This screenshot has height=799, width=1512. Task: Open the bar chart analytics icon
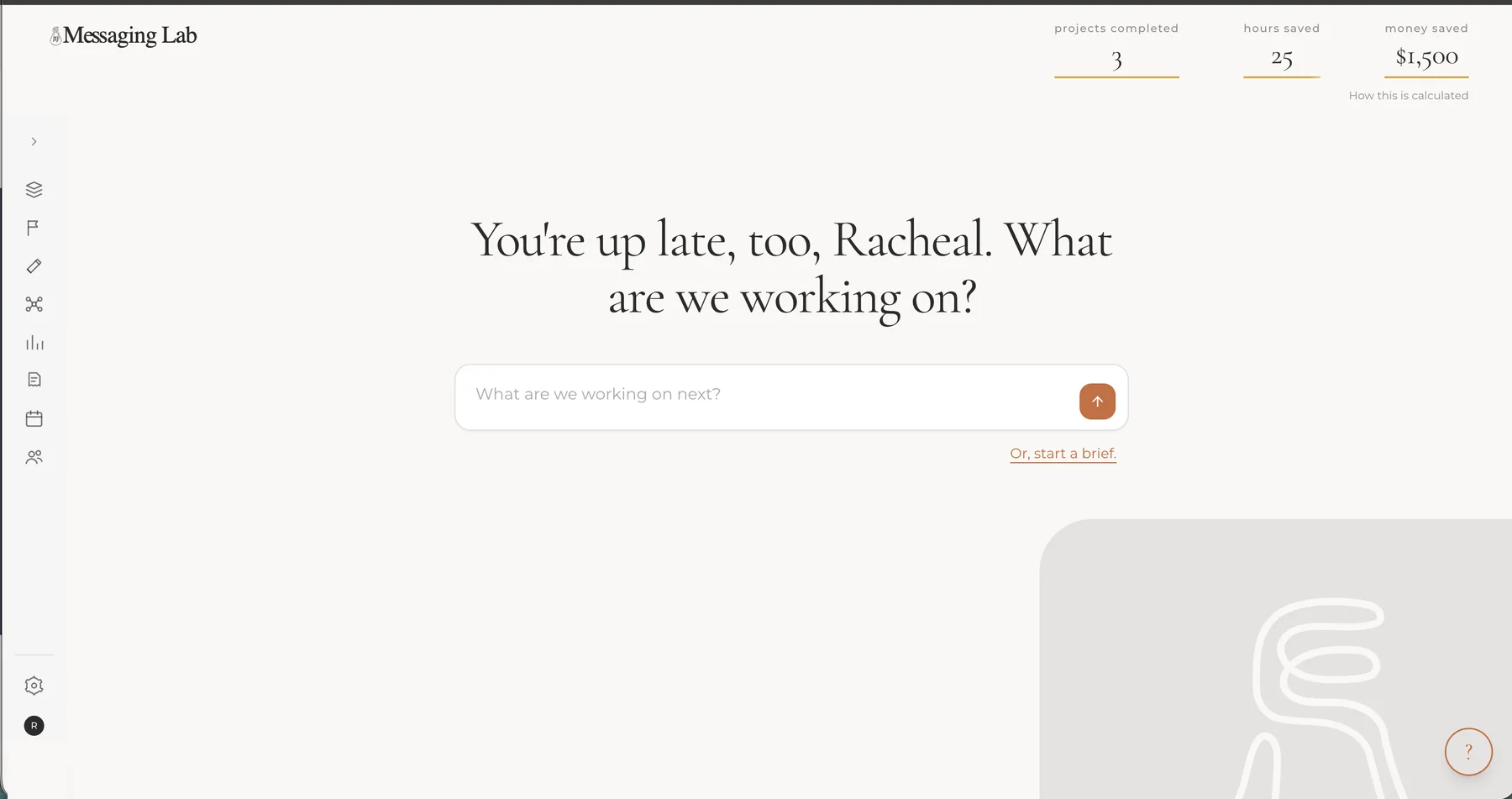[x=34, y=343]
